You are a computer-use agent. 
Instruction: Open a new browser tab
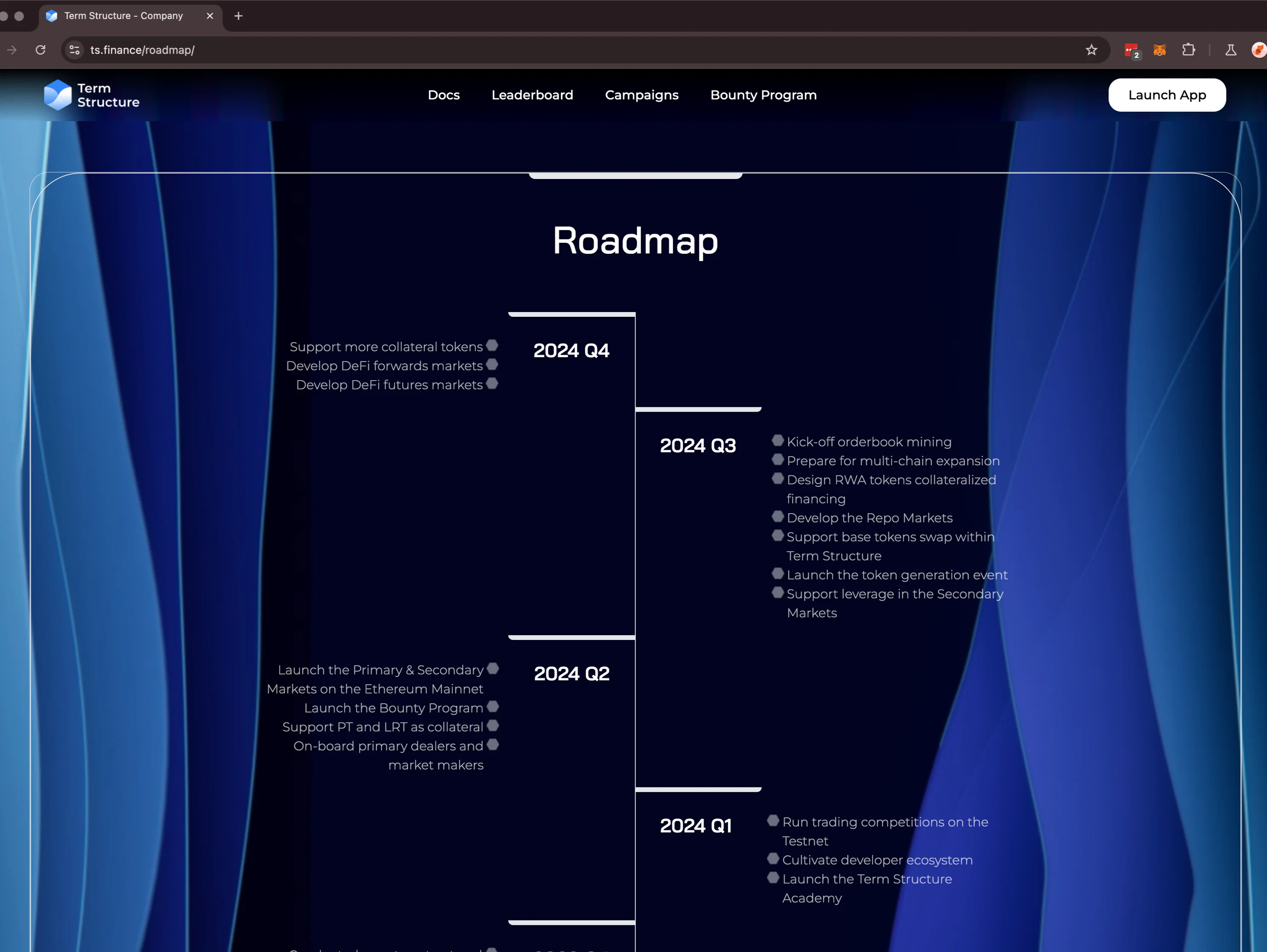coord(238,16)
